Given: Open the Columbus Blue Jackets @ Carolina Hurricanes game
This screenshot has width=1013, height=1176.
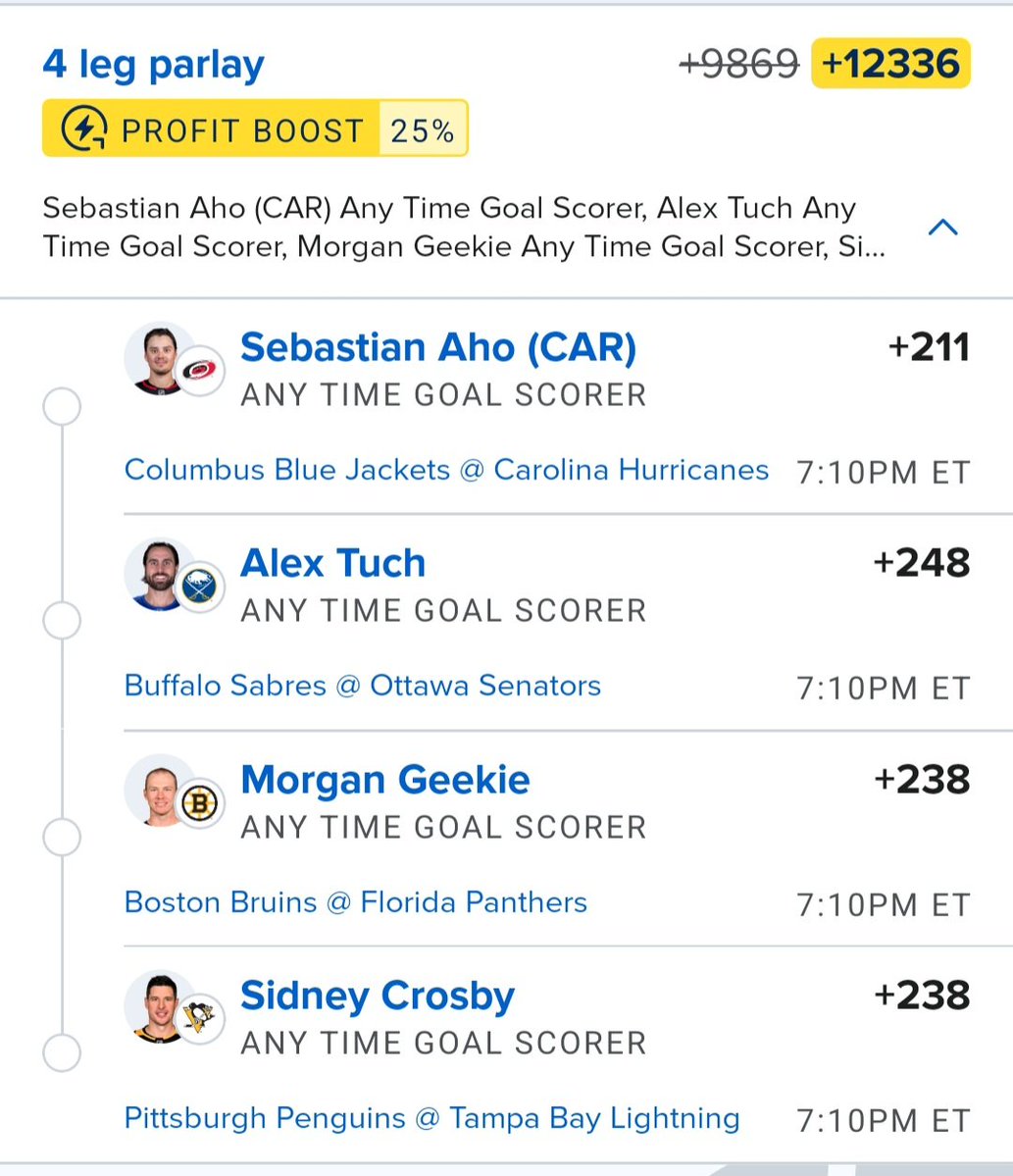Looking at the screenshot, I should point(446,470).
